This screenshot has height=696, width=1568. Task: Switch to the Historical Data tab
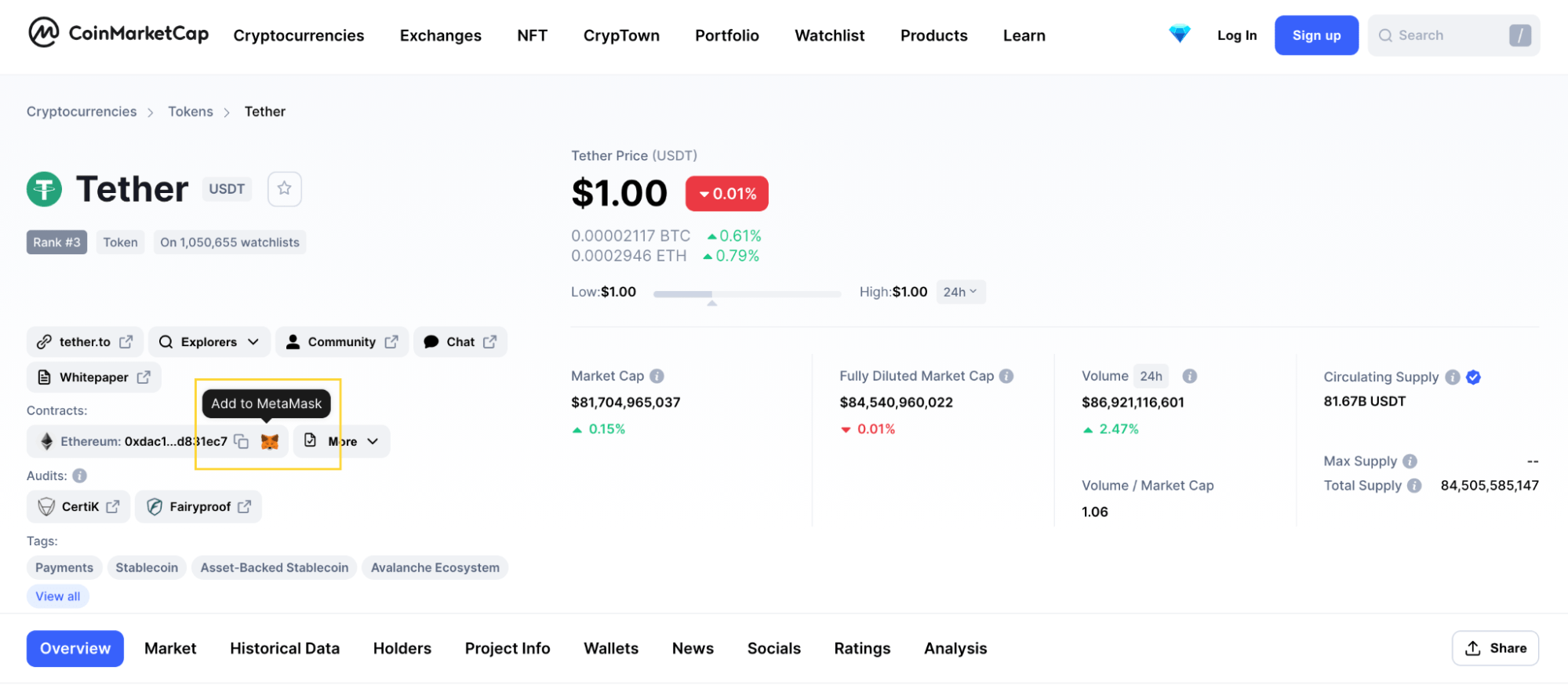coord(285,648)
